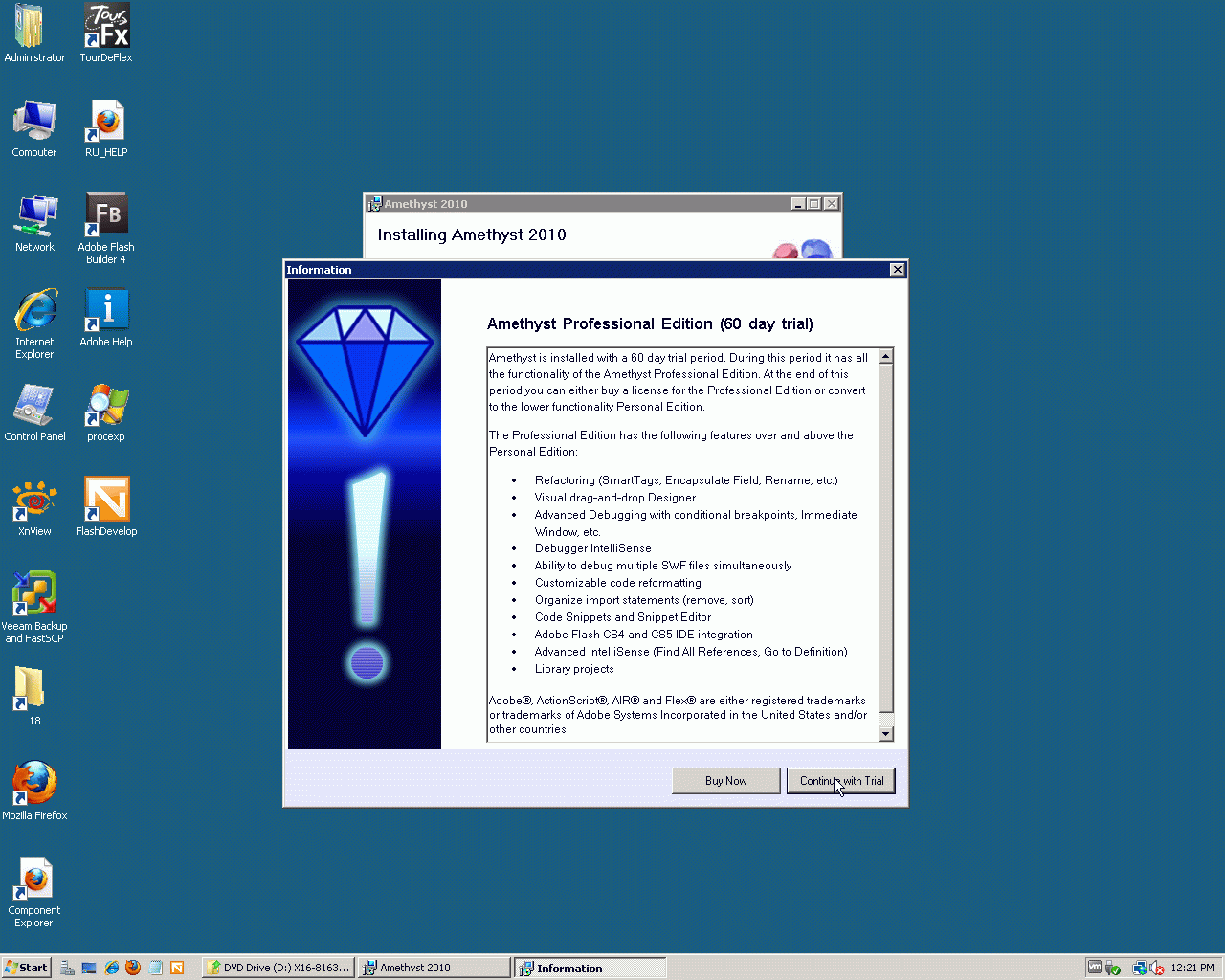This screenshot has height=980, width=1225.
Task: Select the Internet Explorer desktop icon
Action: coord(34,323)
